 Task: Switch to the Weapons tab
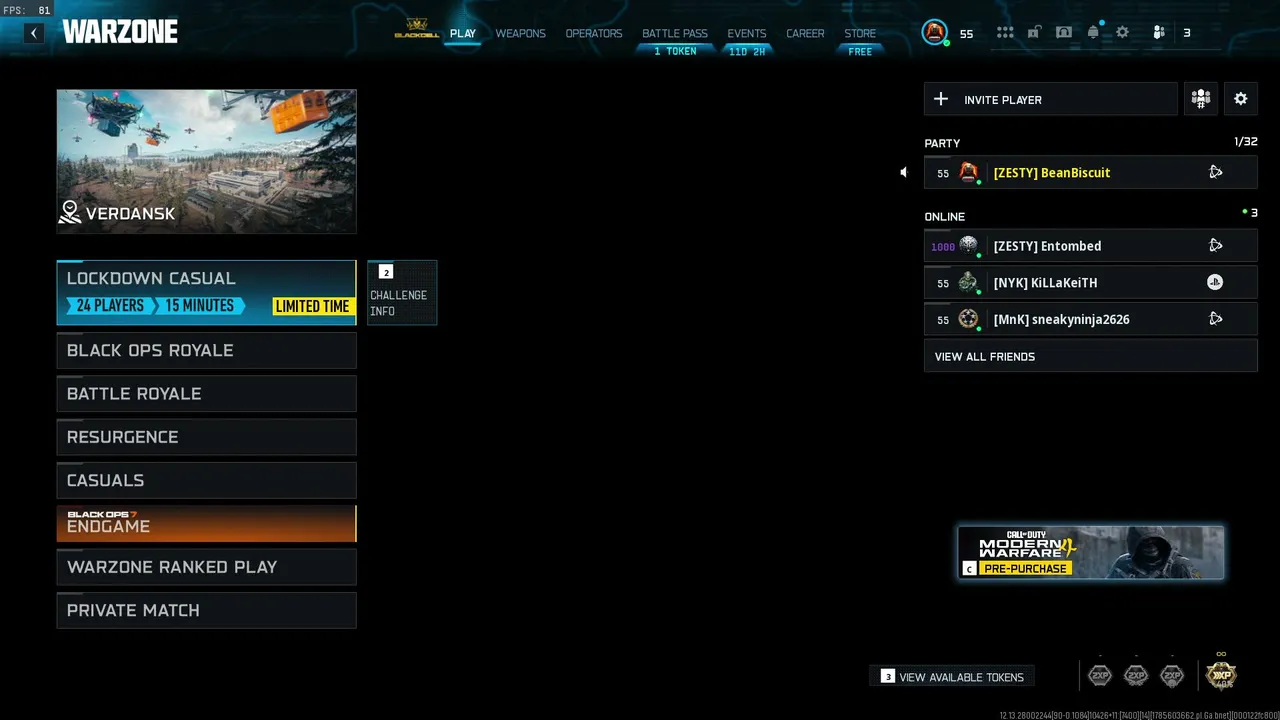point(521,33)
